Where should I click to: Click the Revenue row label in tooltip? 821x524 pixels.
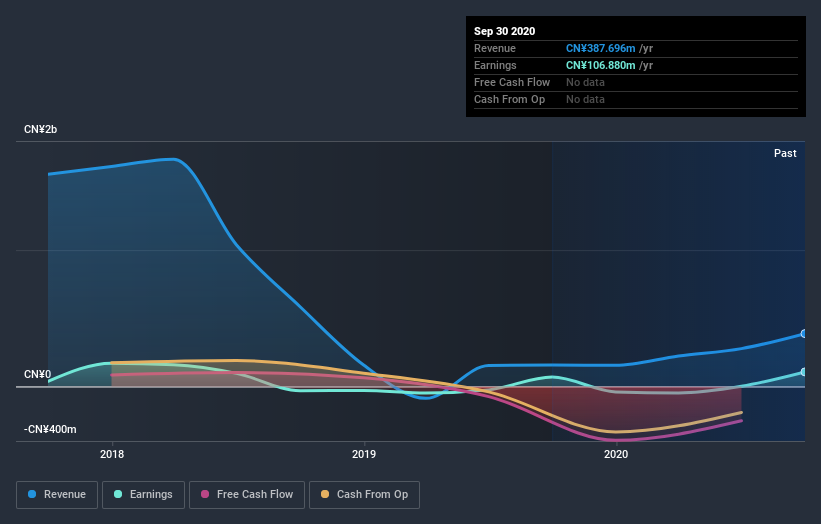coord(495,48)
